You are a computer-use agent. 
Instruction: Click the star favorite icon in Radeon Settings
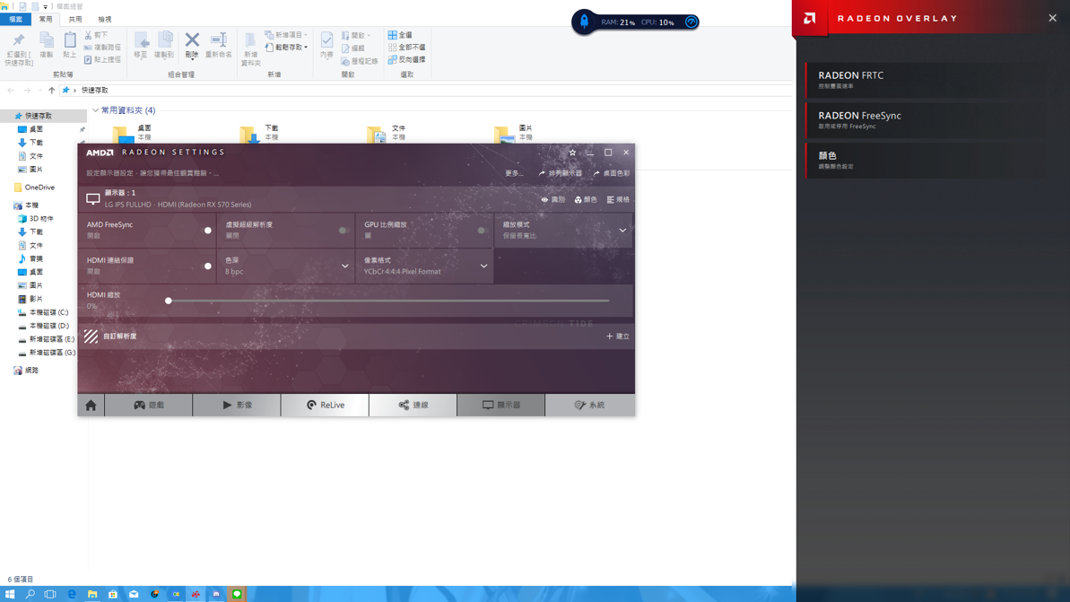pos(572,153)
